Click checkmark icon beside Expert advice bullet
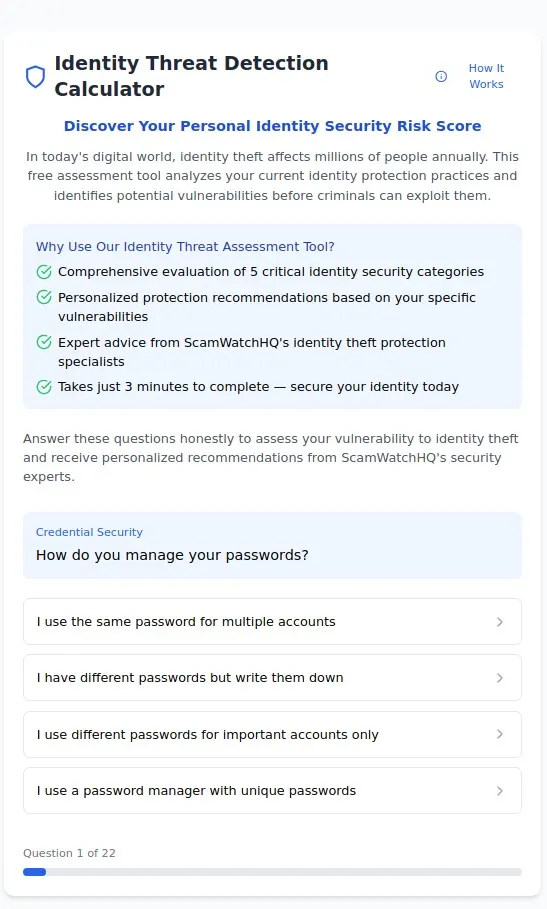Viewport: 547px width, 909px height. [44, 343]
